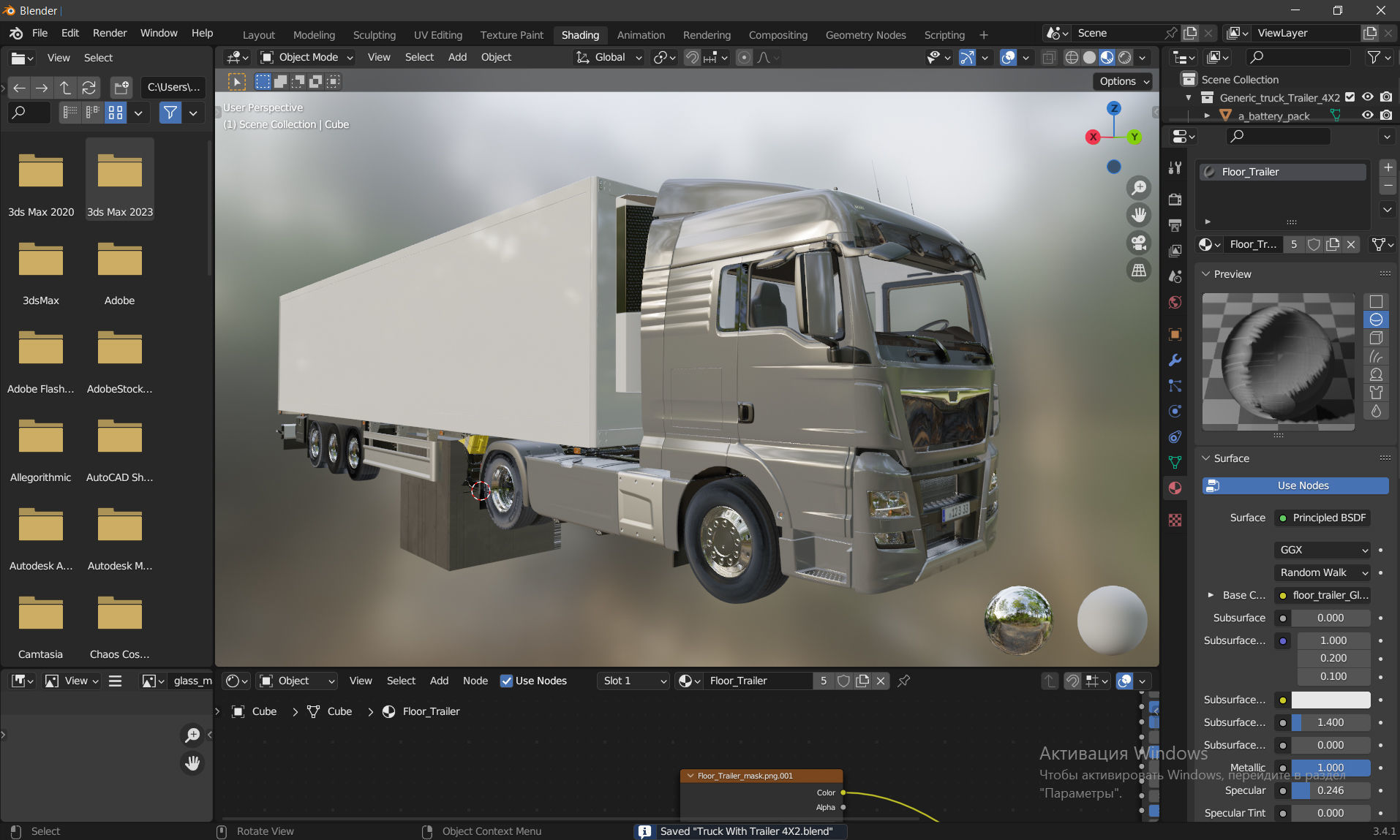Open Global transform orientation dropdown

point(609,57)
